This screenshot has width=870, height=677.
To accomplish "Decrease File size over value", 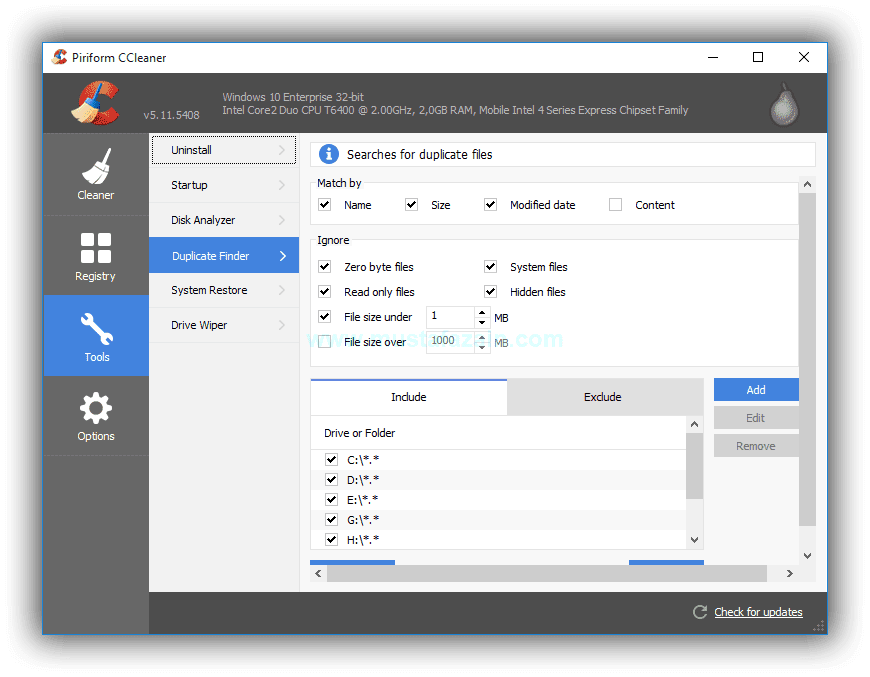I will [x=482, y=347].
